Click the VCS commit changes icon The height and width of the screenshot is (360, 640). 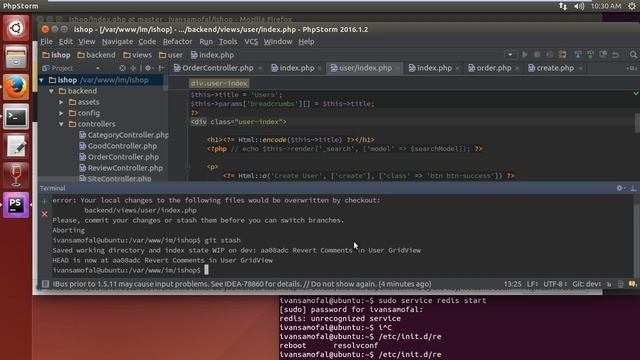590,55
